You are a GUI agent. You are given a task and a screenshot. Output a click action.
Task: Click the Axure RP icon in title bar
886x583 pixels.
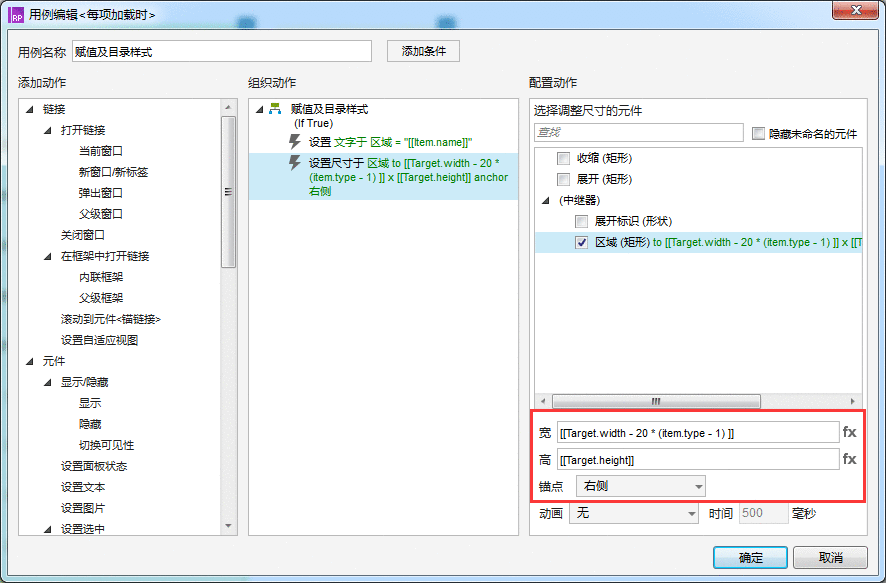16,15
